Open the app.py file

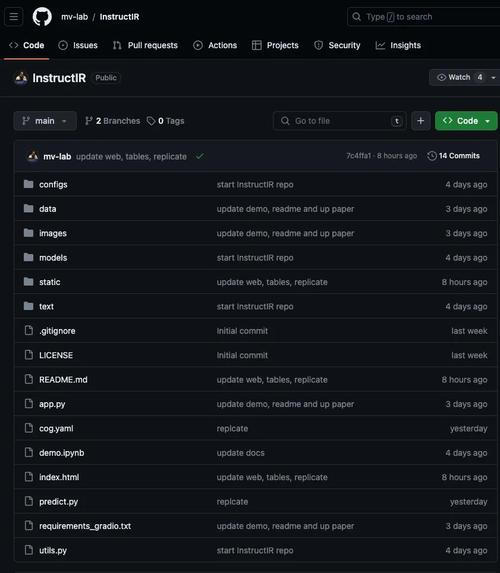pos(52,404)
